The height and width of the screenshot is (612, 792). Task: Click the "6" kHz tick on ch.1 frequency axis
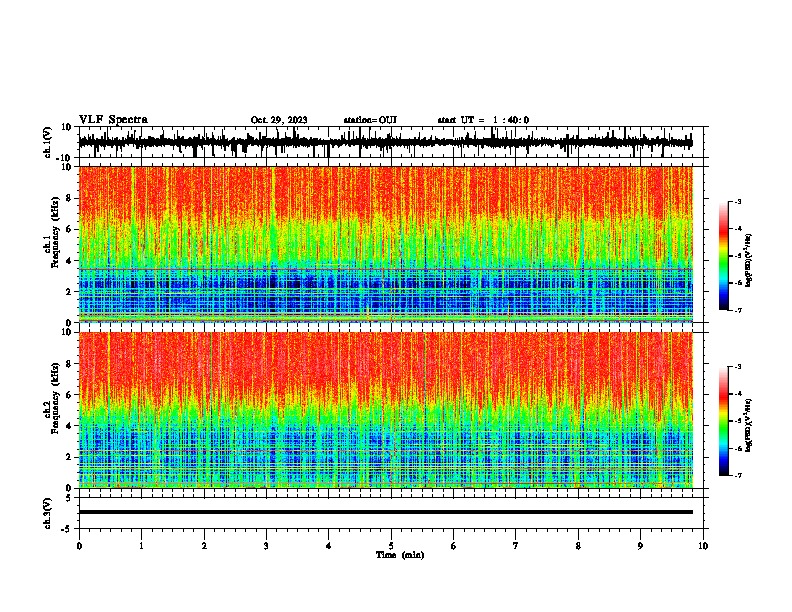pos(69,230)
